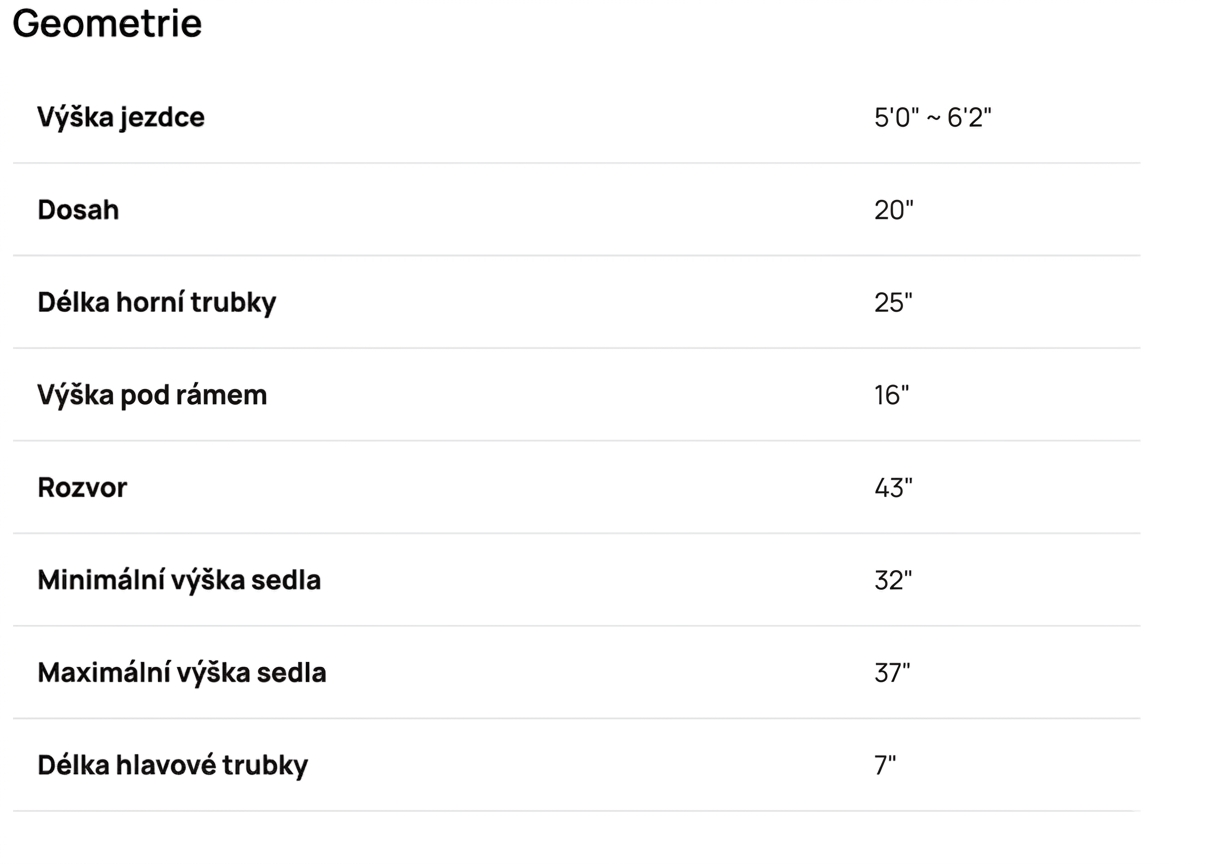Click the maximum saddle height value 37"
Image resolution: width=1207 pixels, height=864 pixels.
pyautogui.click(x=893, y=673)
